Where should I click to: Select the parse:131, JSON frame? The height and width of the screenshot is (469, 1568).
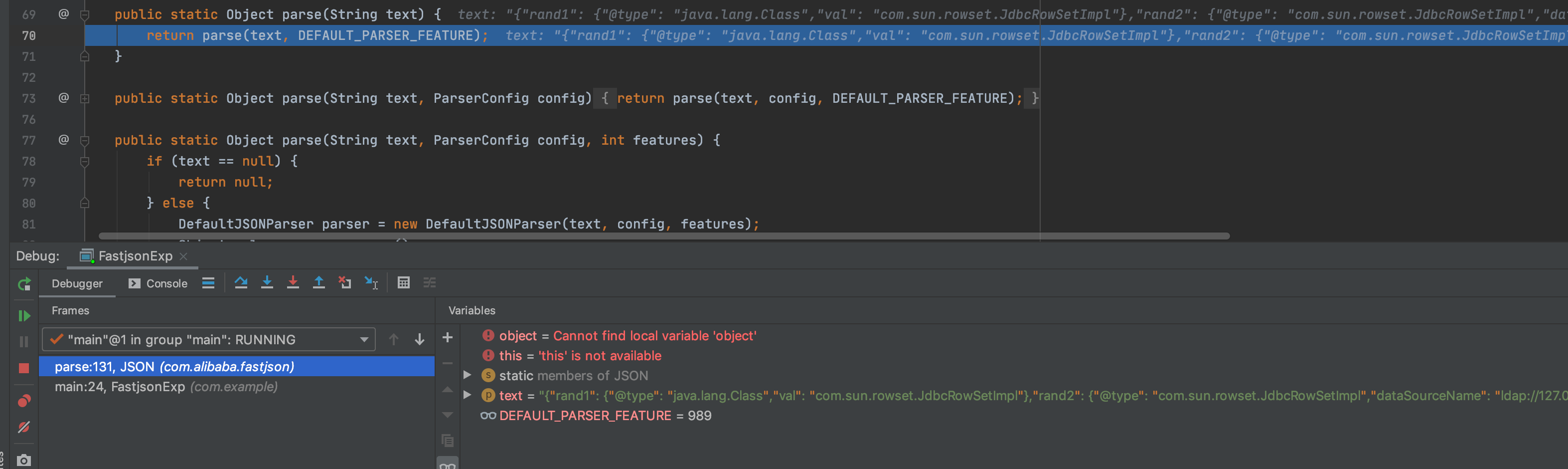pos(237,367)
